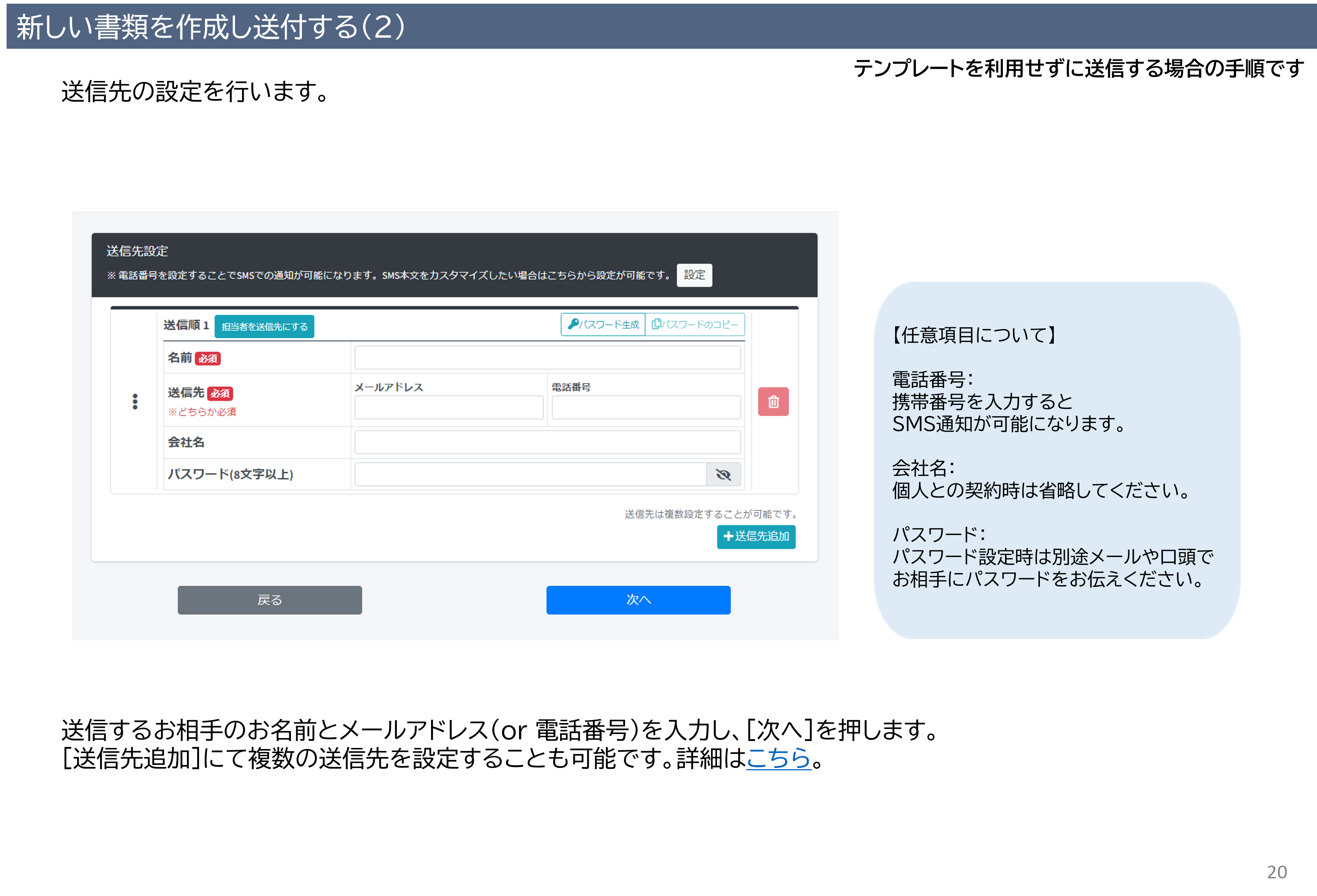This screenshot has height=896, width=1317.
Task: Click the 必須 badge beside 名前
Action: (208, 359)
